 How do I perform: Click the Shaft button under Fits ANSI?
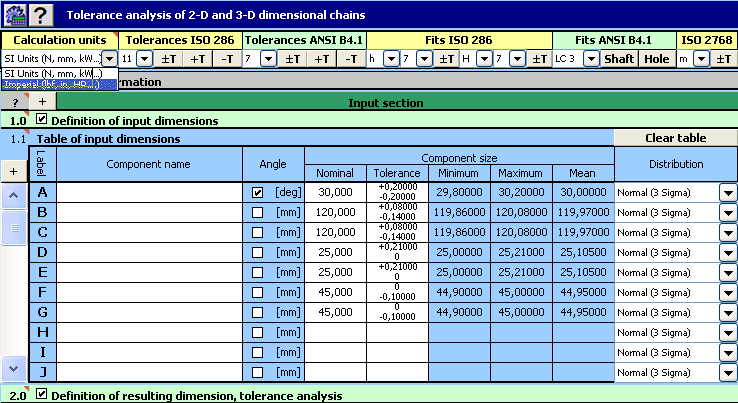coord(619,59)
